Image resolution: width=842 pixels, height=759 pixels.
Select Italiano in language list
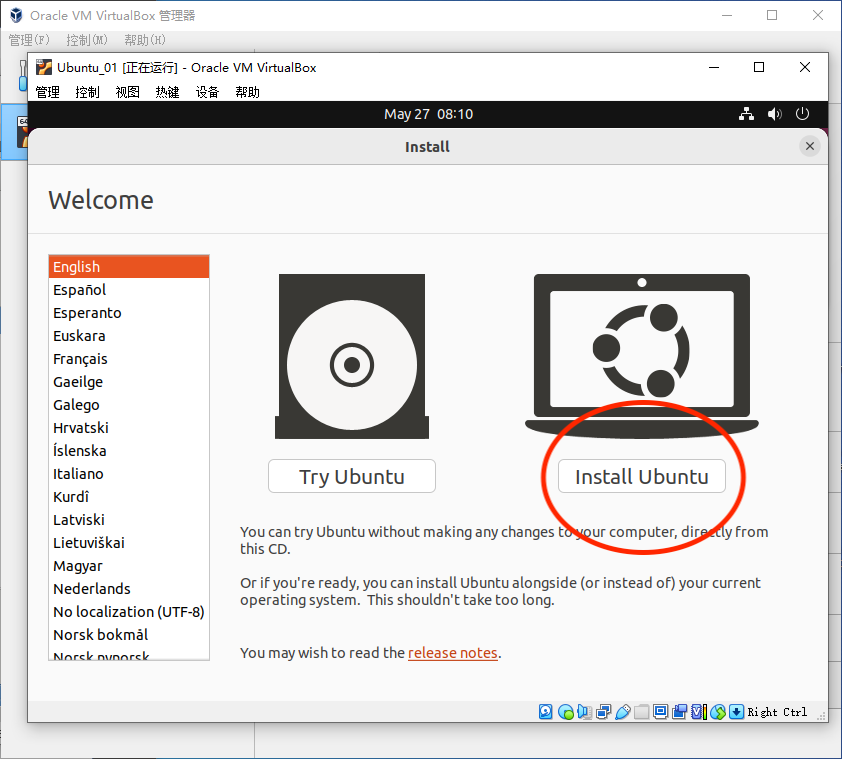coord(129,474)
